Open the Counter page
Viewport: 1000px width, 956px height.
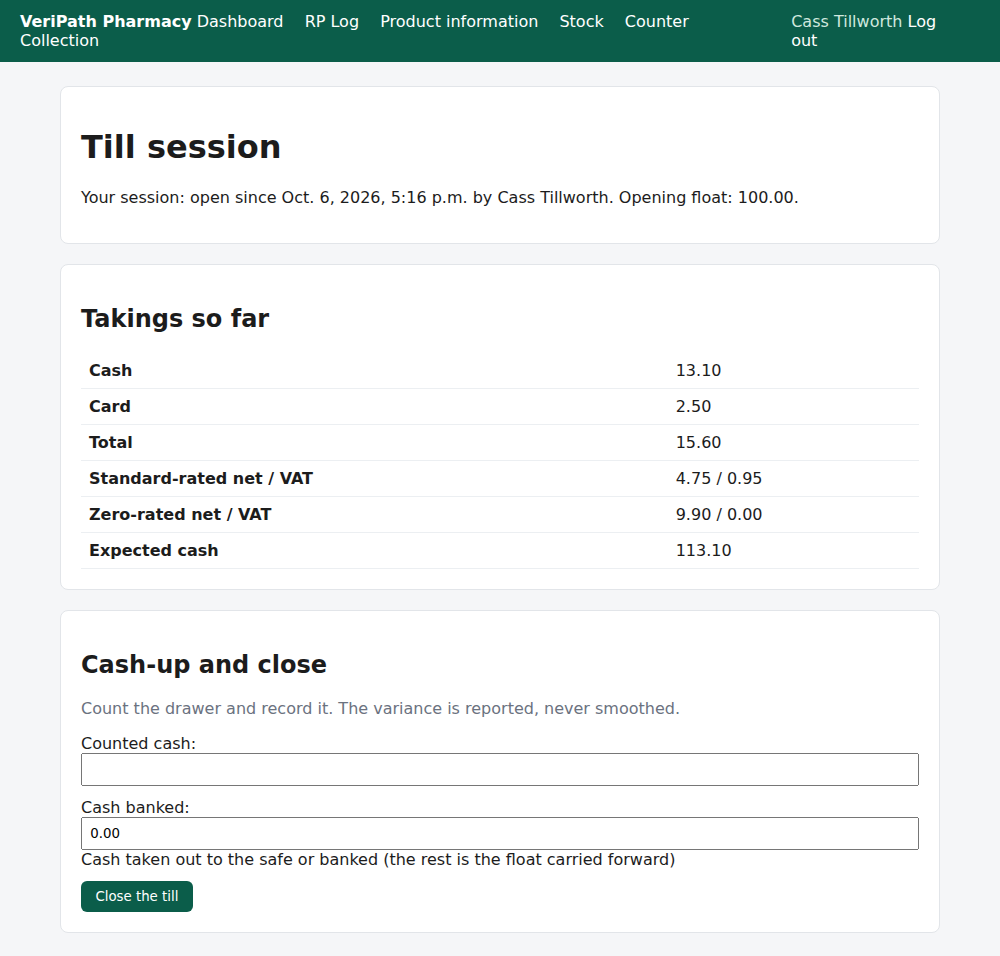point(657,21)
